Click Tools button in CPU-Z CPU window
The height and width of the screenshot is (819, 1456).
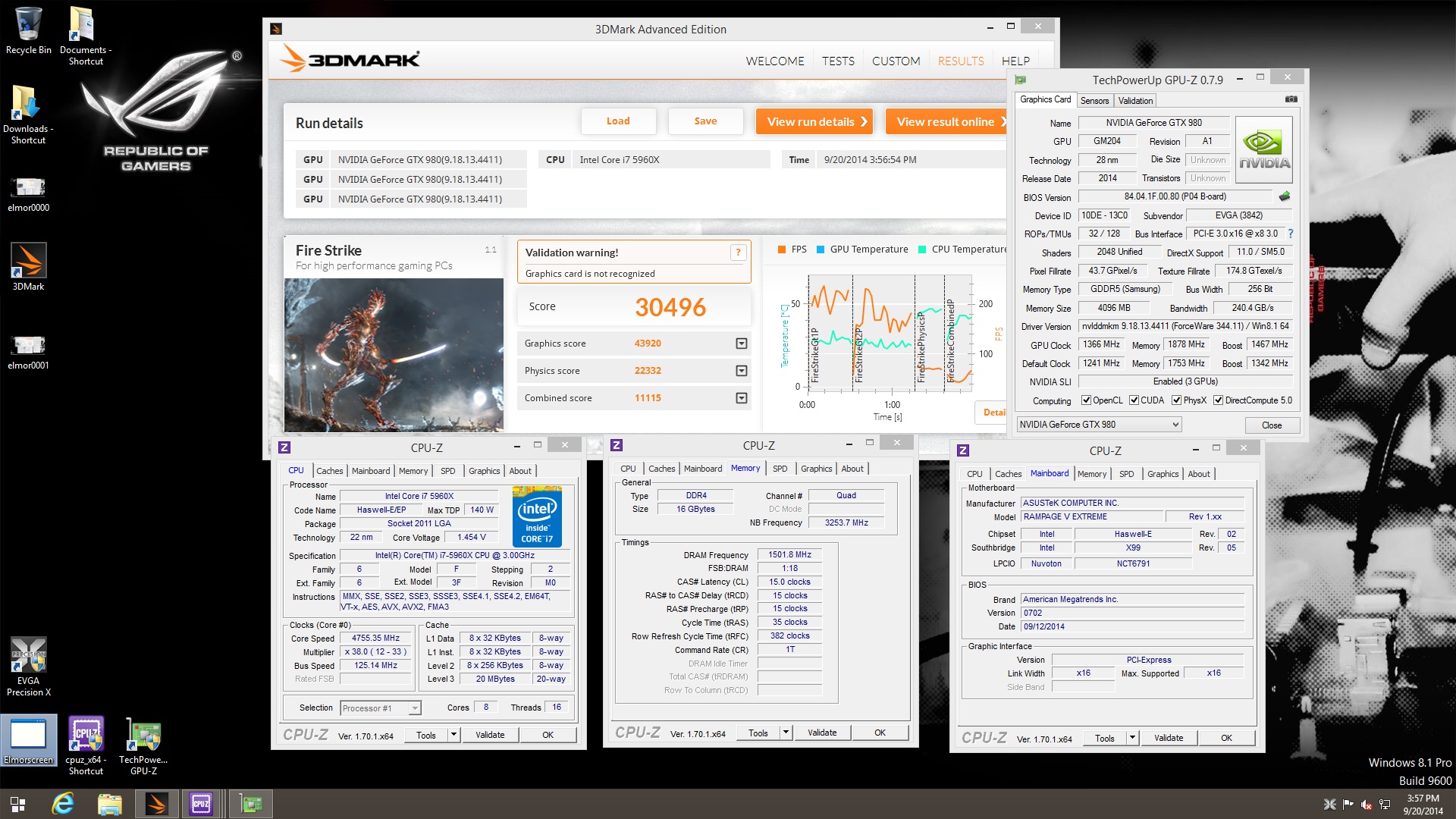[x=426, y=735]
